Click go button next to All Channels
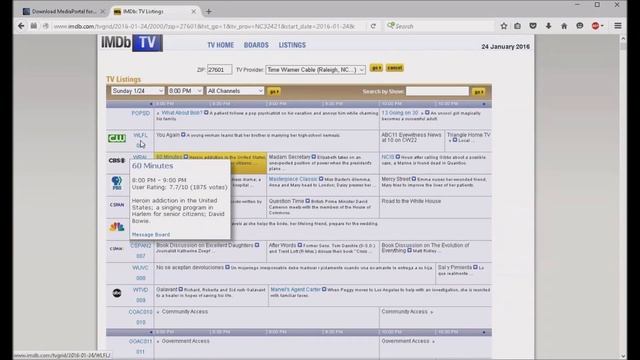 pyautogui.click(x=274, y=91)
